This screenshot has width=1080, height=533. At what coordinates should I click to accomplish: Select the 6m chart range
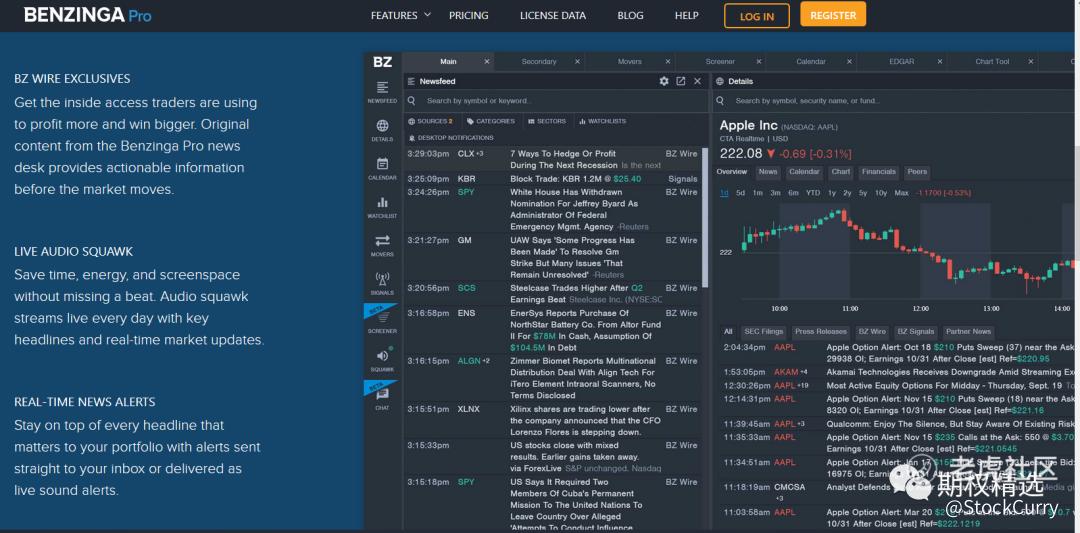pyautogui.click(x=793, y=193)
